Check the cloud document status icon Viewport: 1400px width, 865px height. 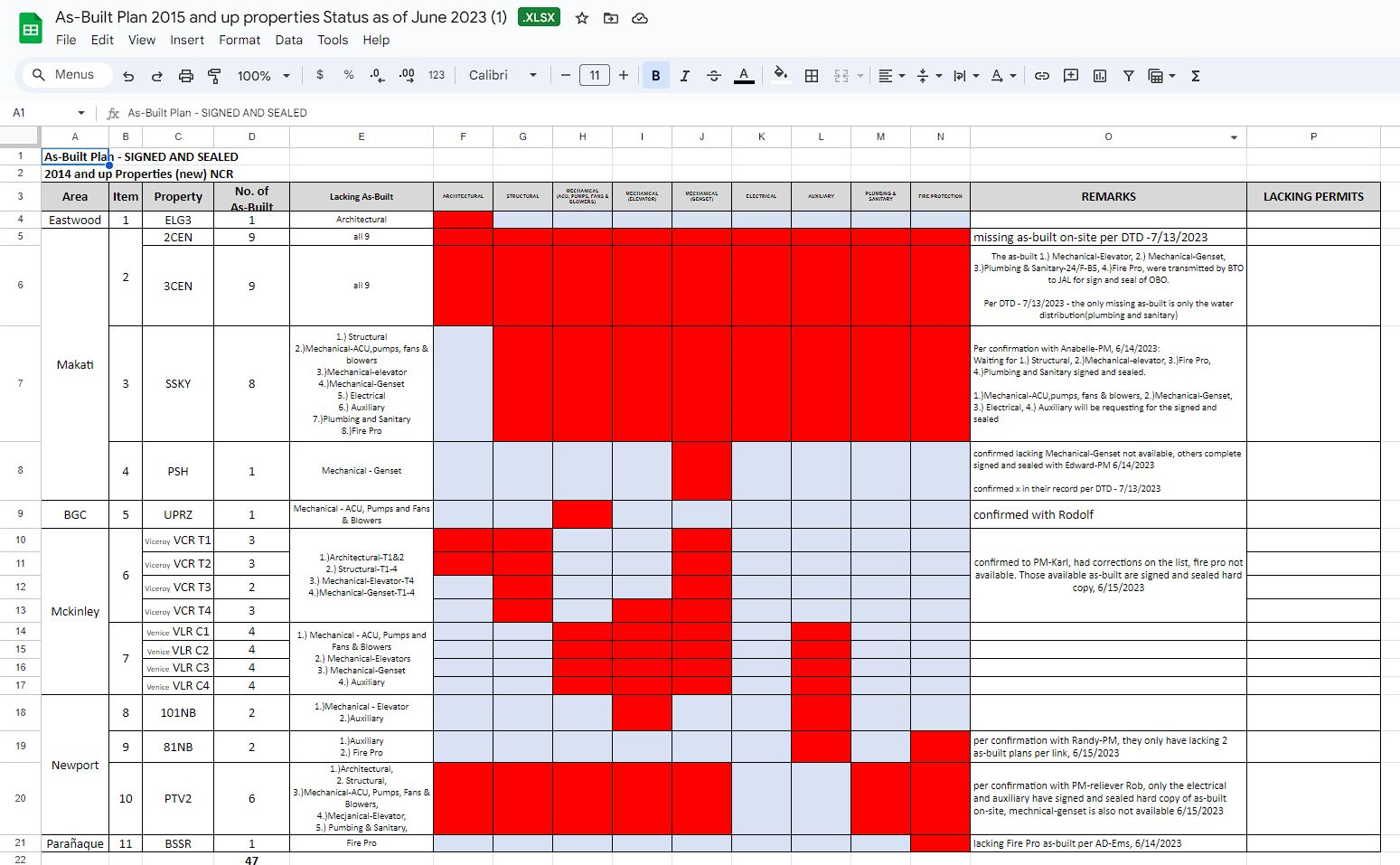click(x=640, y=18)
